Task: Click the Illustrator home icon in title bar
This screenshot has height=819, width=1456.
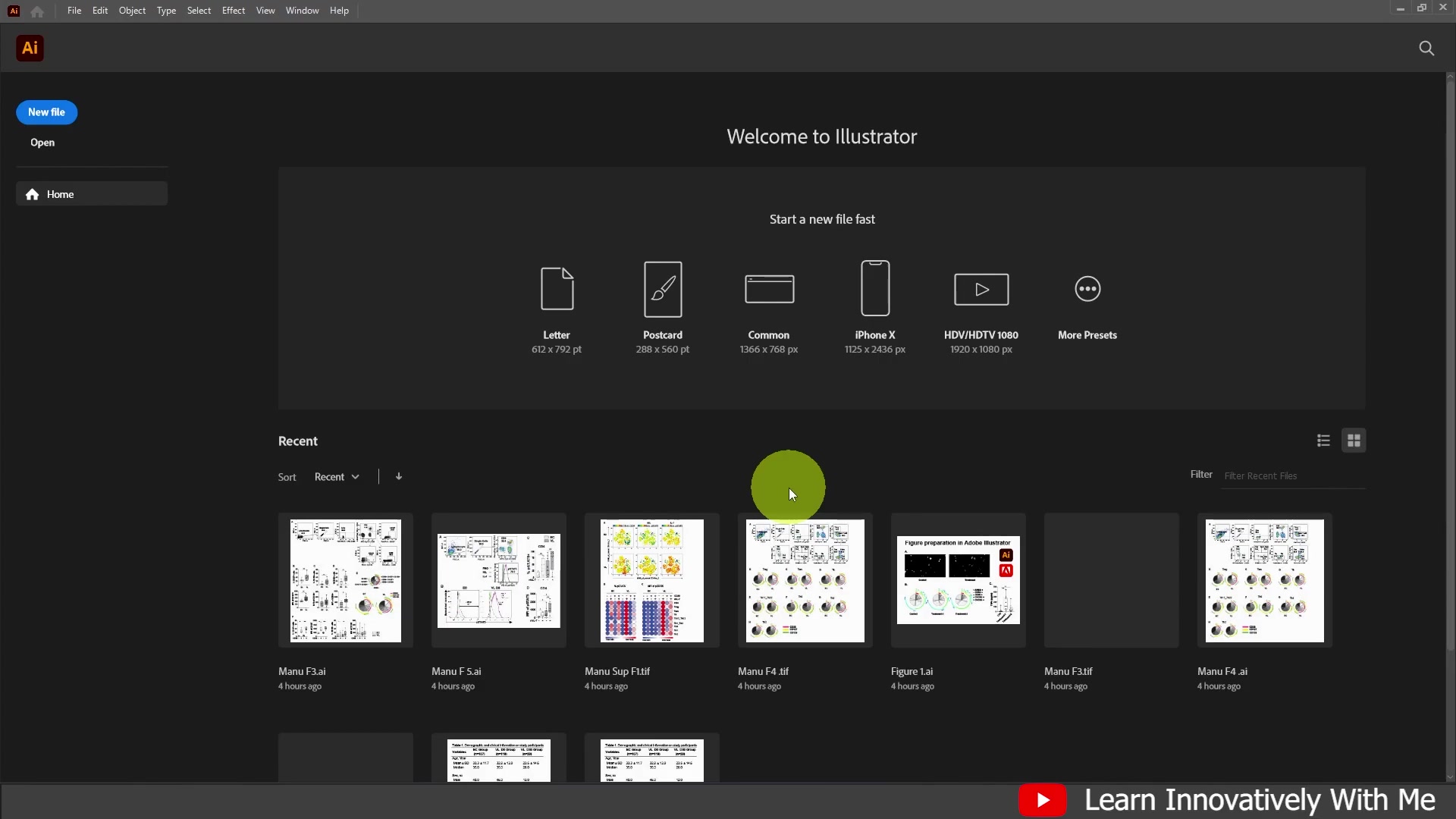Action: pyautogui.click(x=37, y=11)
